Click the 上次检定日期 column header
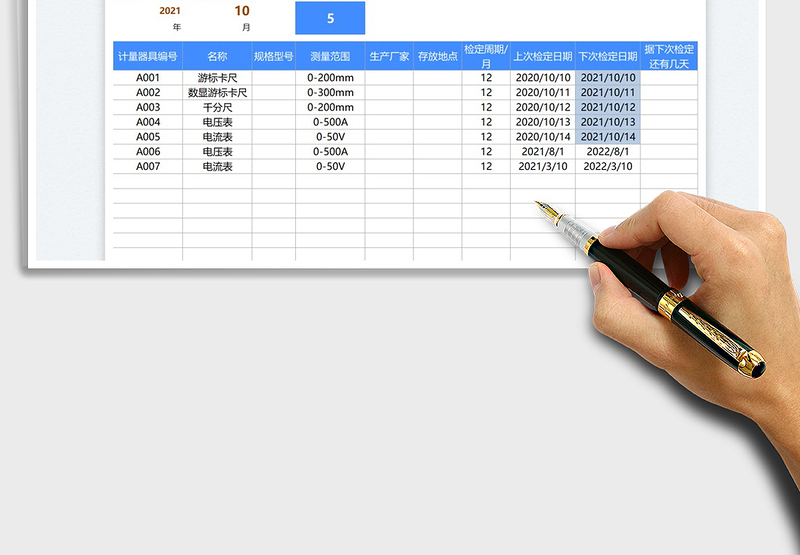800x555 pixels. pyautogui.click(x=542, y=57)
